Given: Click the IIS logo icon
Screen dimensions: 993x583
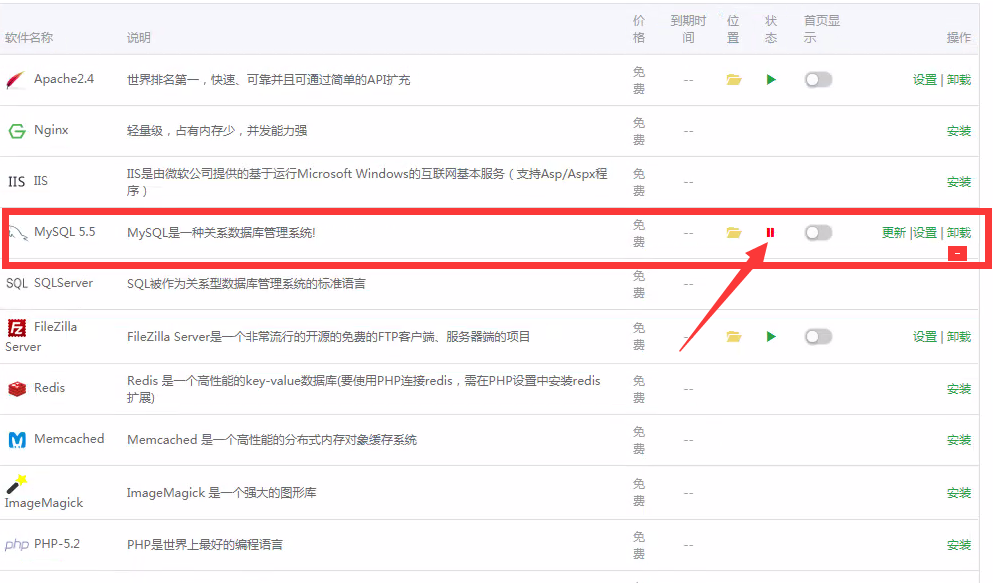Looking at the screenshot, I should point(16,182).
